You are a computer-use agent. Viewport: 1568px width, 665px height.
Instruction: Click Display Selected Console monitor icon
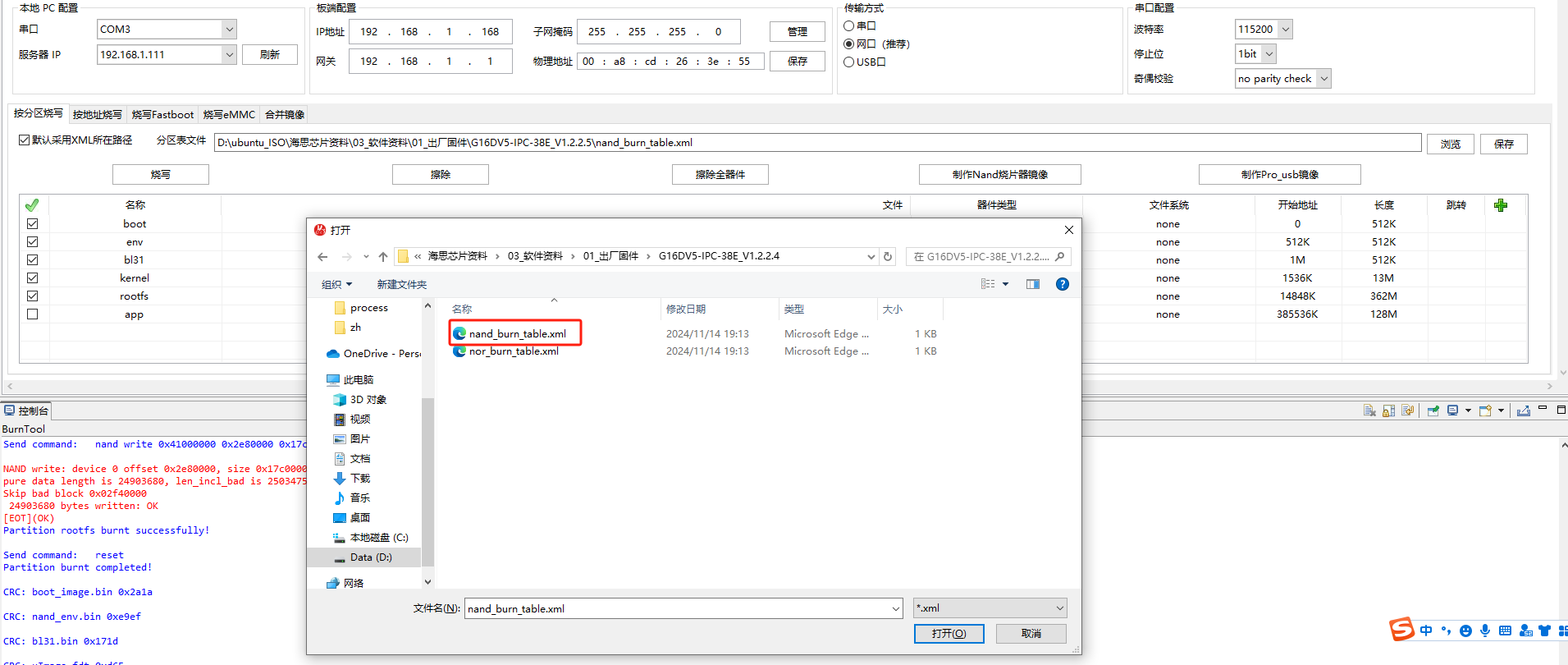[x=1453, y=410]
